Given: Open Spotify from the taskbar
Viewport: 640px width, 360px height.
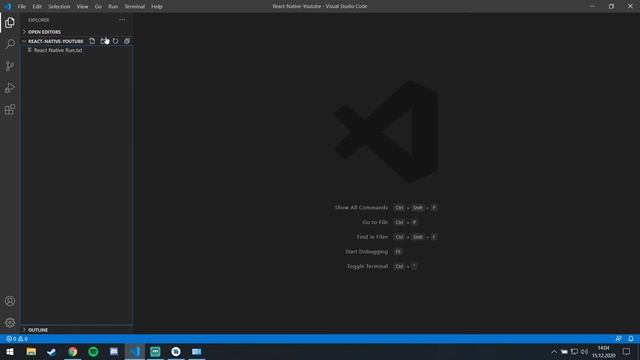Looking at the screenshot, I should click(x=93, y=351).
